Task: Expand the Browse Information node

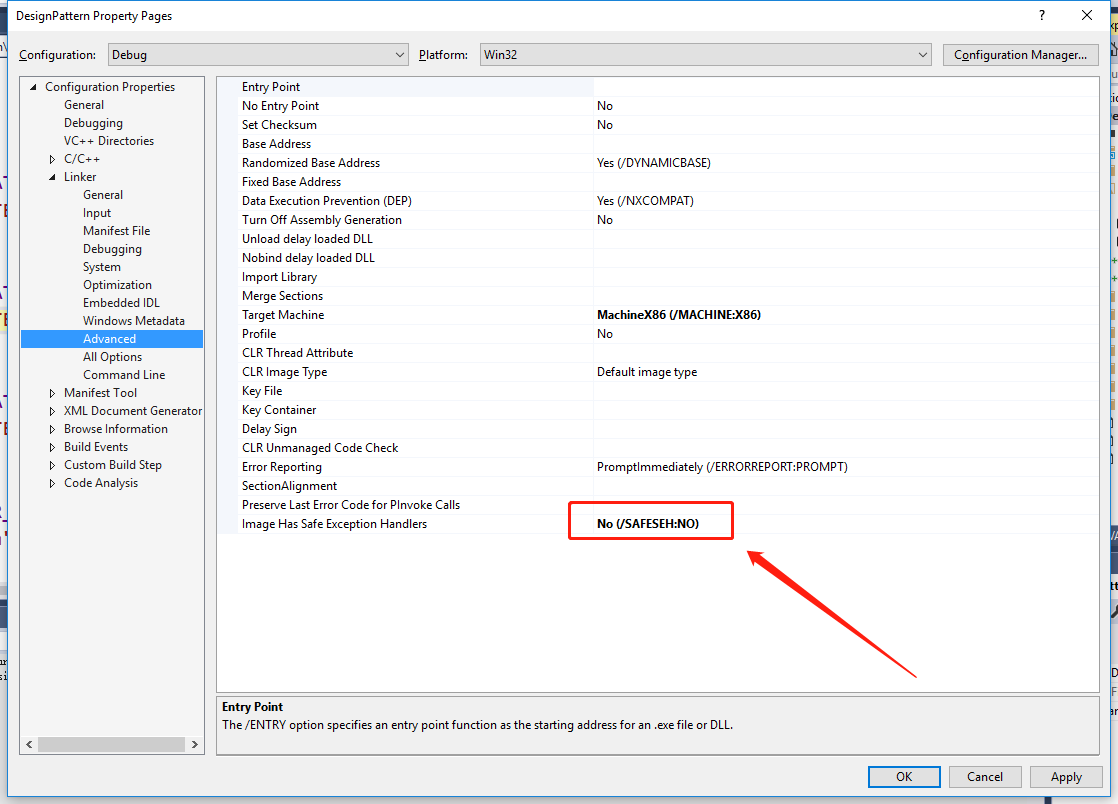Action: tap(52, 428)
